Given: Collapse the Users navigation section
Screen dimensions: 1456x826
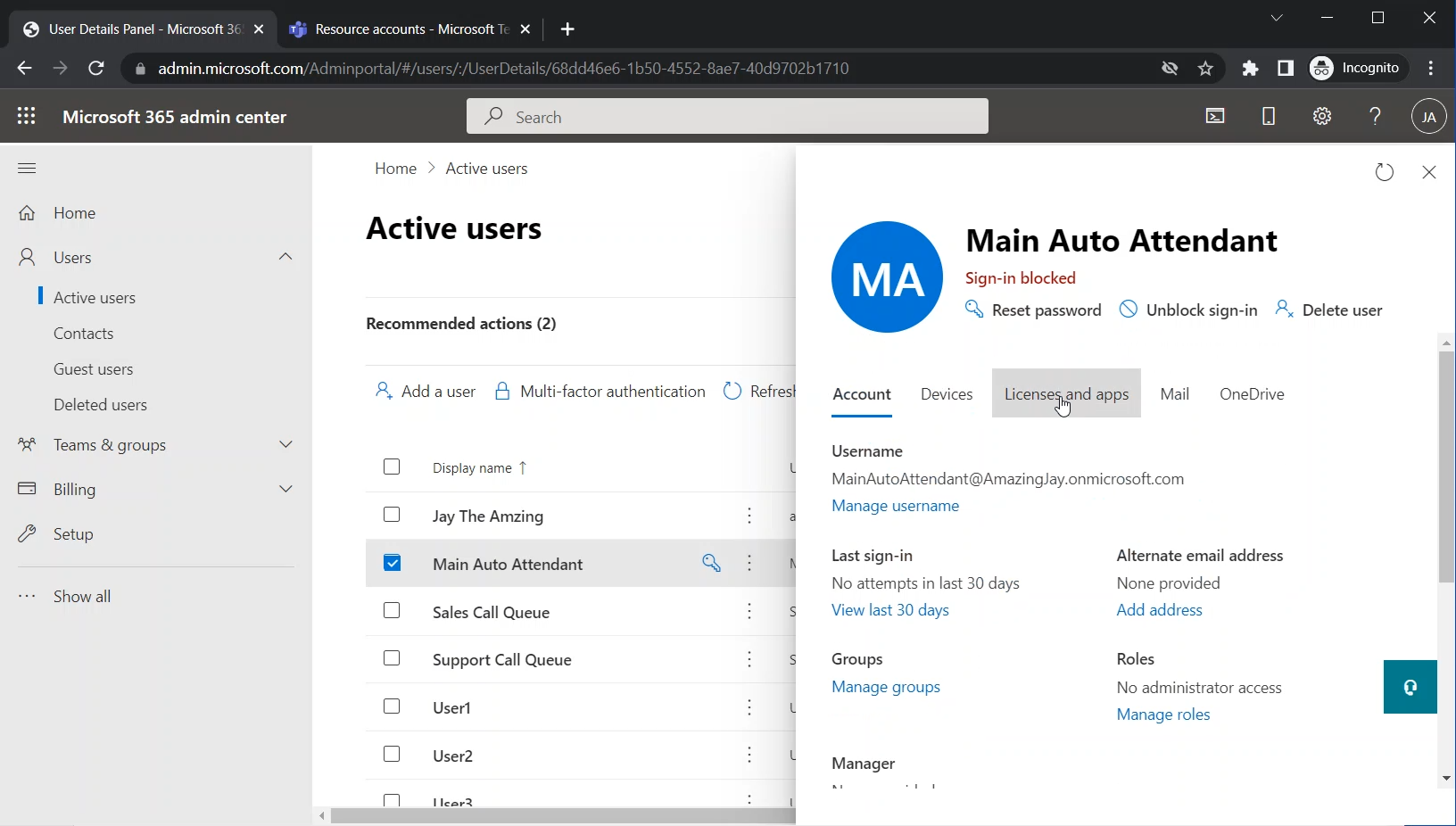Looking at the screenshot, I should click(x=285, y=257).
